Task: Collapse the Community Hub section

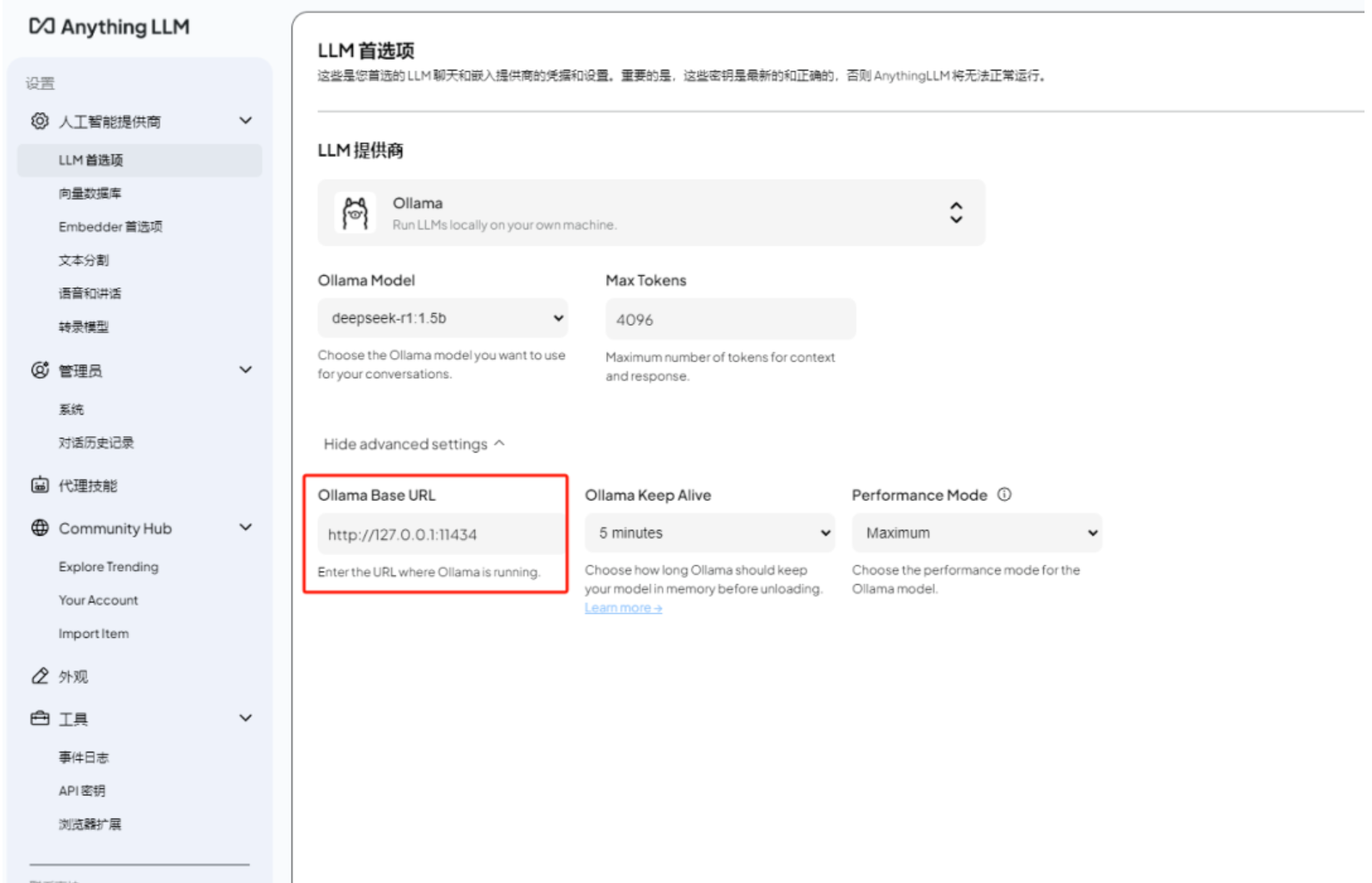Action: coord(245,527)
